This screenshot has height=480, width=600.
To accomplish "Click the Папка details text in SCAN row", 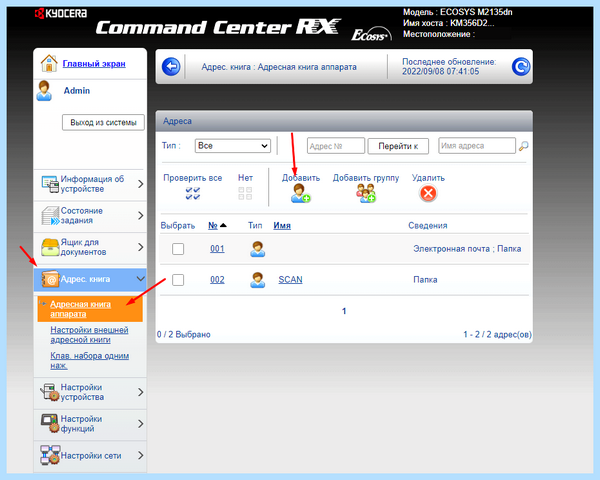I will point(425,280).
